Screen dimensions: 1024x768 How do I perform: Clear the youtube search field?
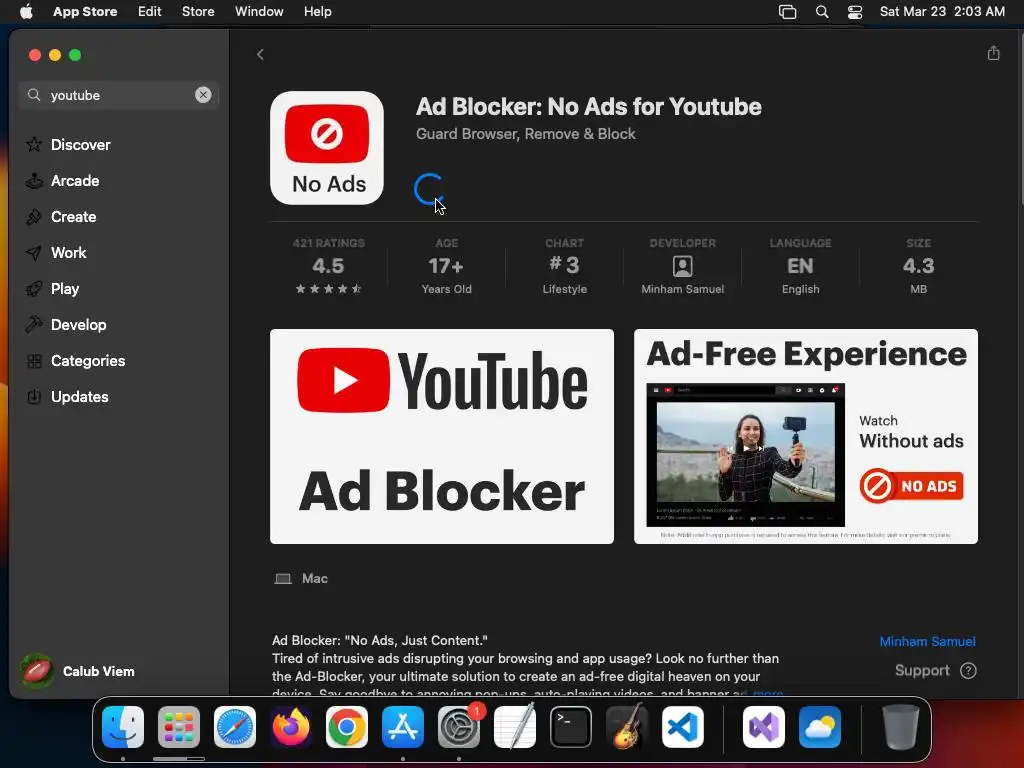(x=203, y=95)
